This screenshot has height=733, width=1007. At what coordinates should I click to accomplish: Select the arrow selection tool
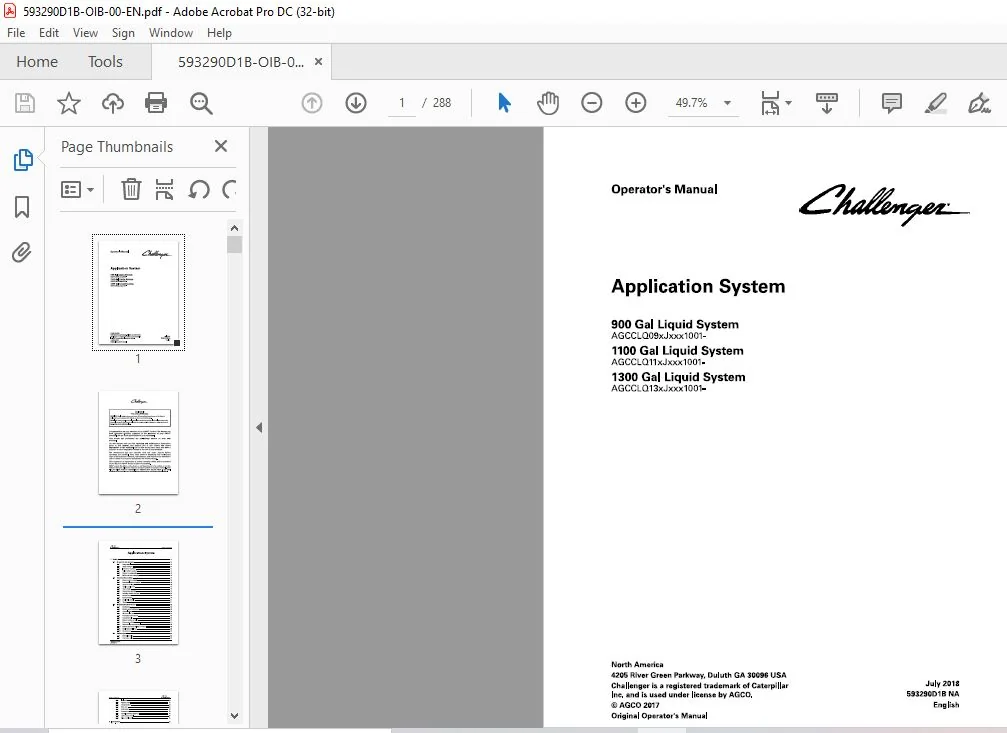(504, 103)
